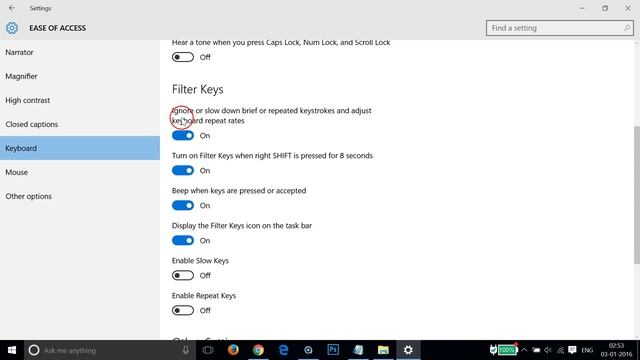Click the Ease of Access gear icon
Image resolution: width=640 pixels, height=360 pixels.
click(x=12, y=28)
